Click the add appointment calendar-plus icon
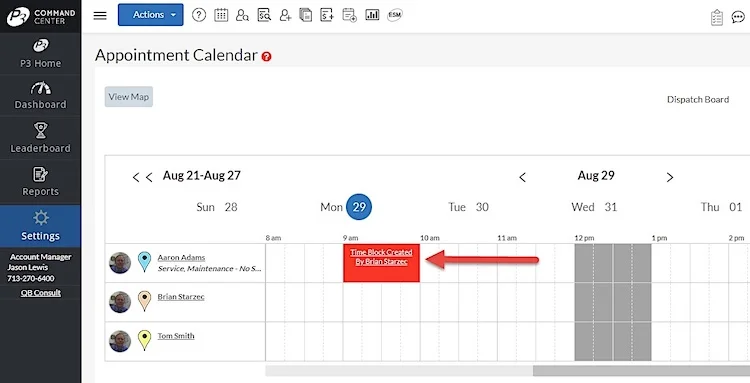 click(x=350, y=15)
